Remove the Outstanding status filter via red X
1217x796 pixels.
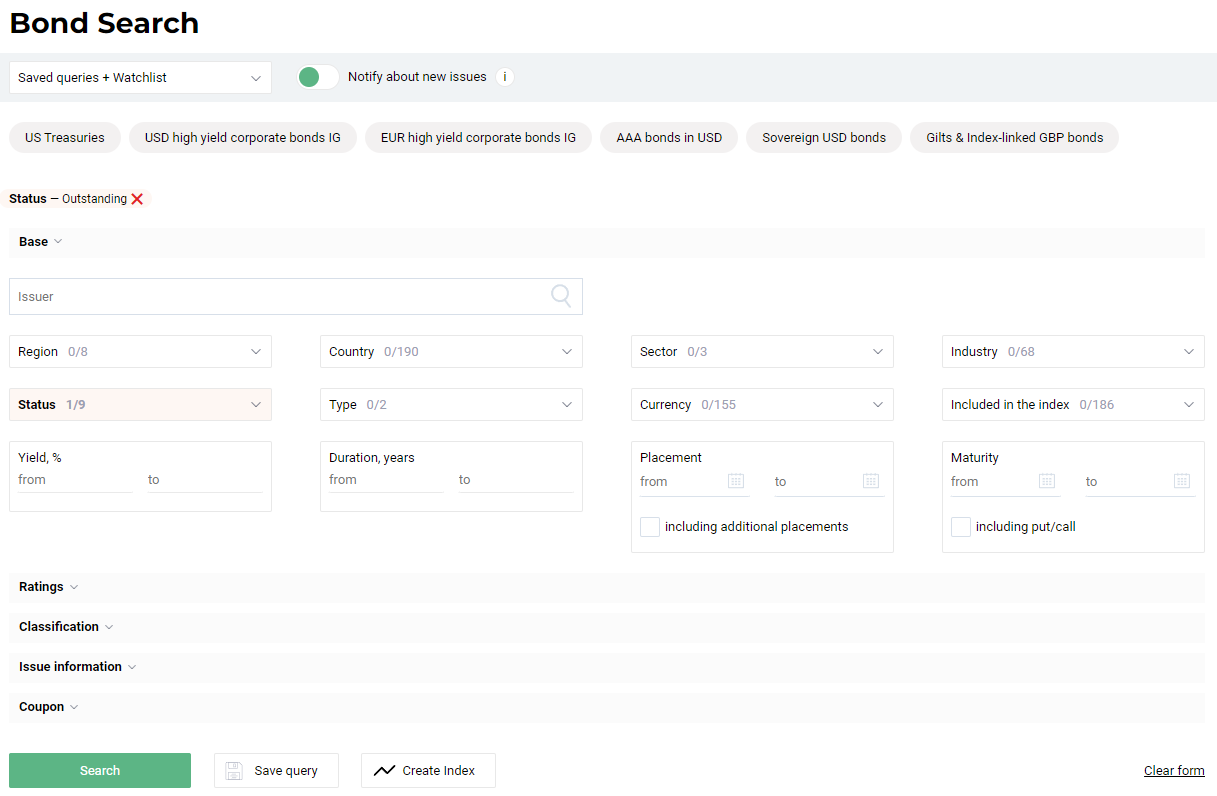137,198
